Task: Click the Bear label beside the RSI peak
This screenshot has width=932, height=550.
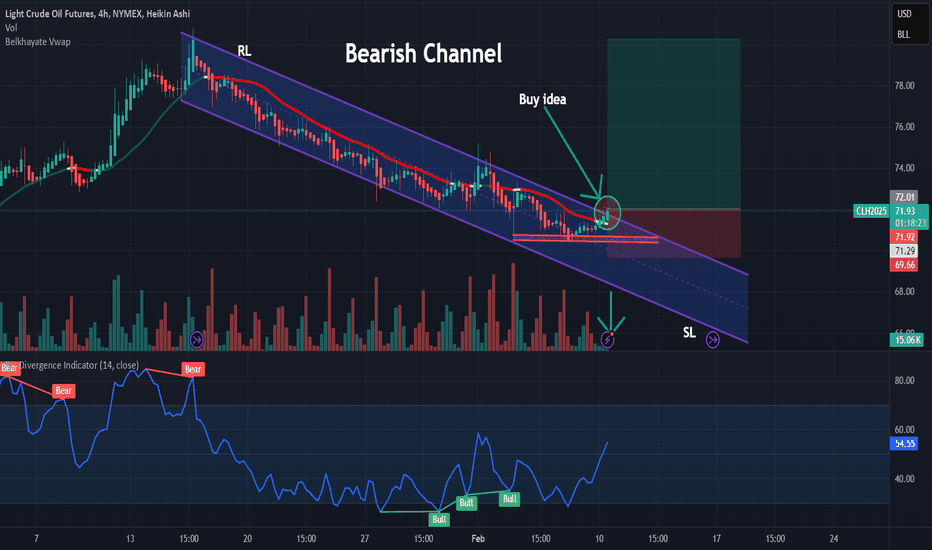Action: (x=193, y=369)
